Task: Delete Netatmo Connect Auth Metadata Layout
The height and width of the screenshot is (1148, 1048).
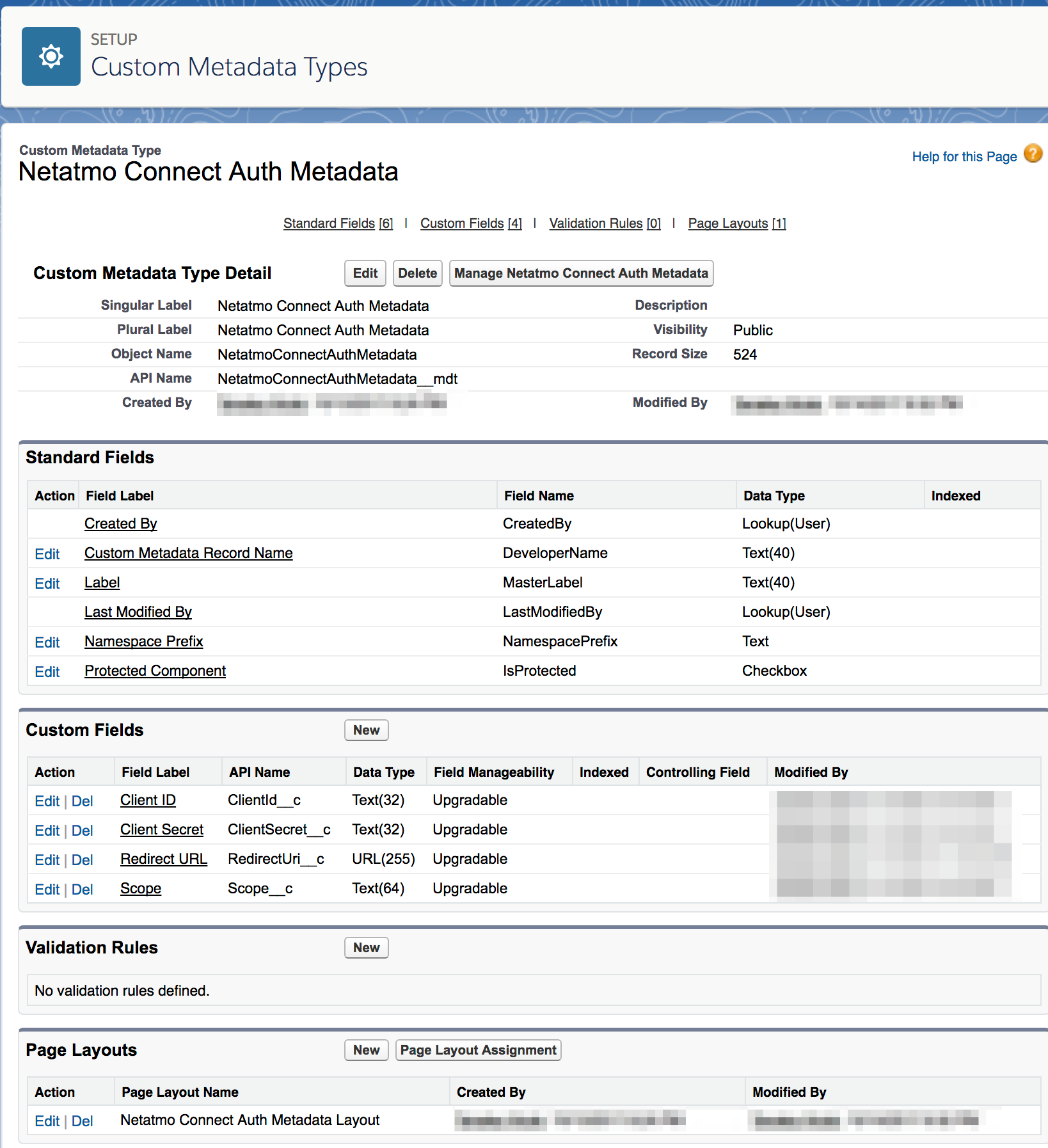Action: point(83,1121)
